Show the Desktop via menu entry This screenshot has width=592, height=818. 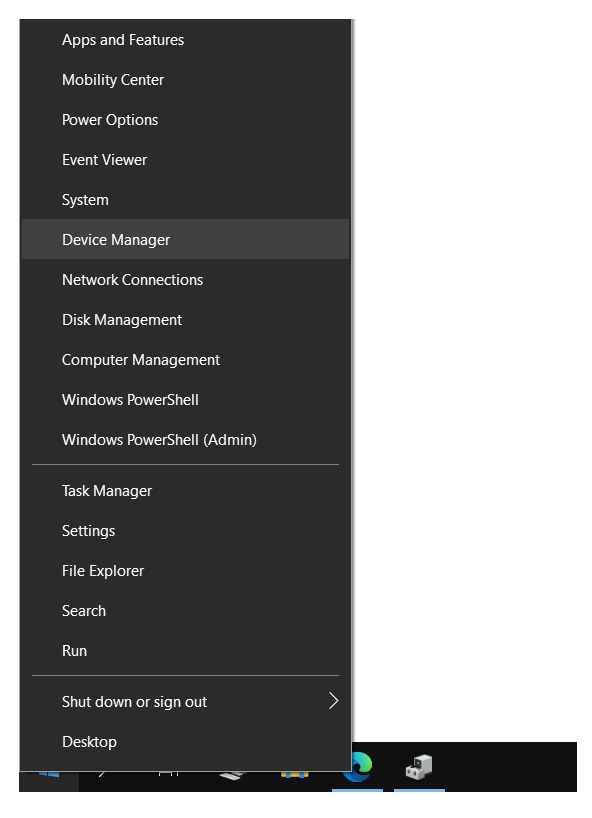[185, 742]
